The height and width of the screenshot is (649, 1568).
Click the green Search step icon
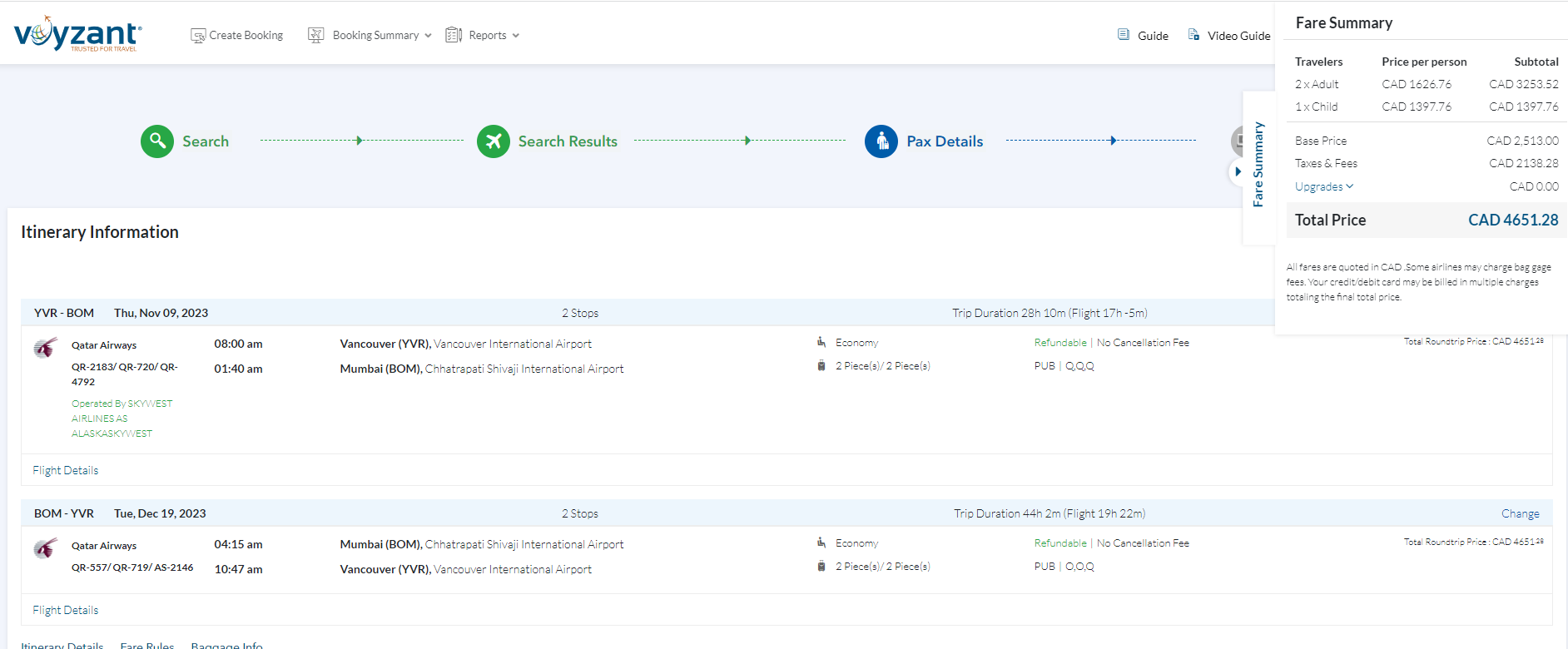(x=157, y=141)
